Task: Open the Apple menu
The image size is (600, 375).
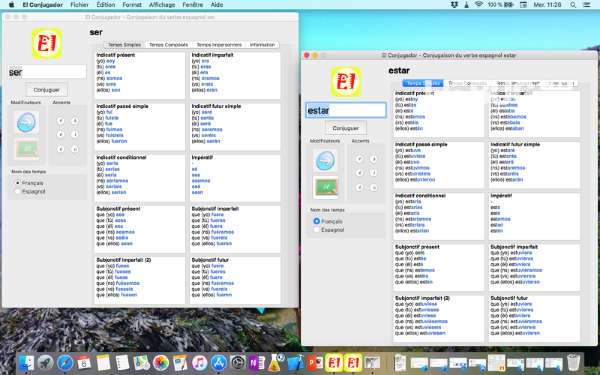Action: click(x=11, y=5)
